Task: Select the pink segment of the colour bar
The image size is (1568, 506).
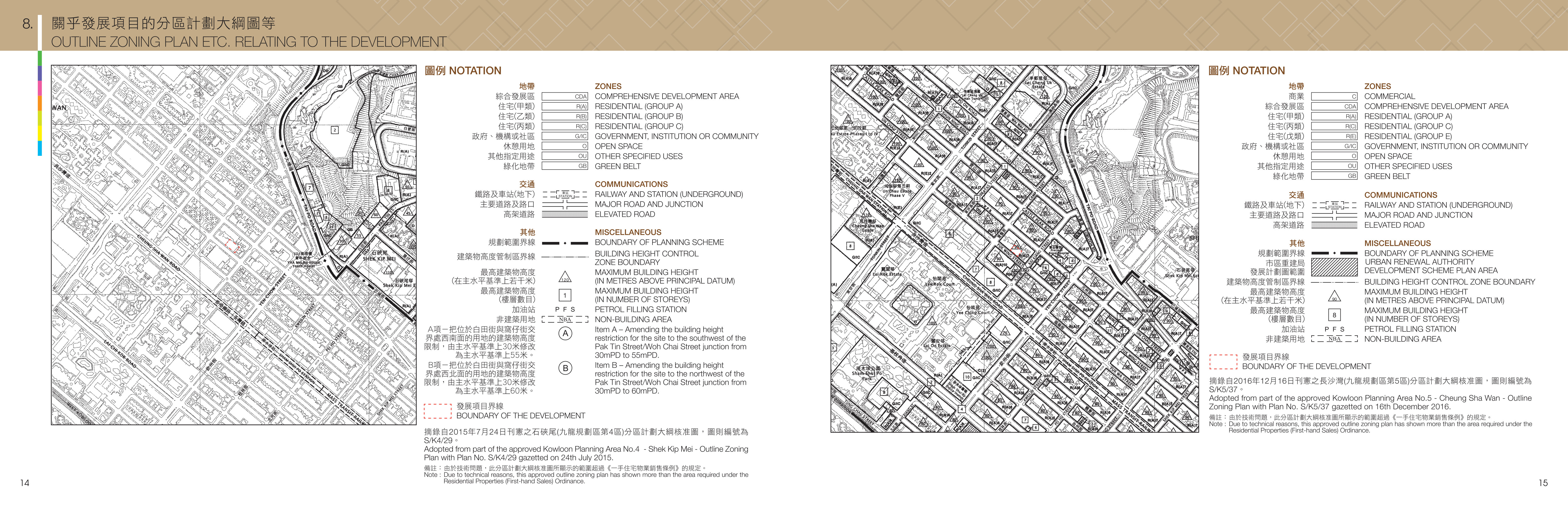Action: [x=40, y=88]
